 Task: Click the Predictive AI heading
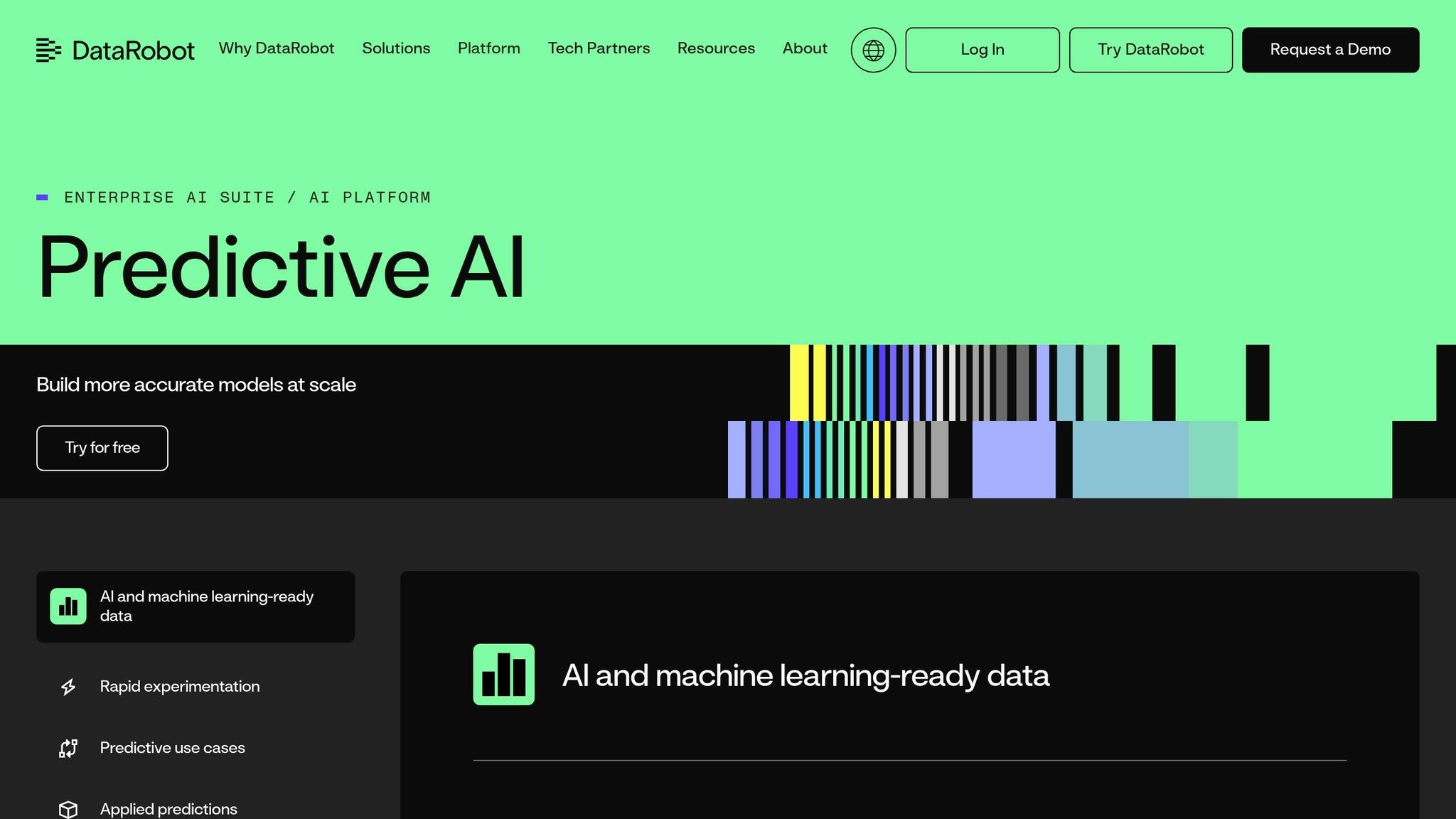point(282,268)
